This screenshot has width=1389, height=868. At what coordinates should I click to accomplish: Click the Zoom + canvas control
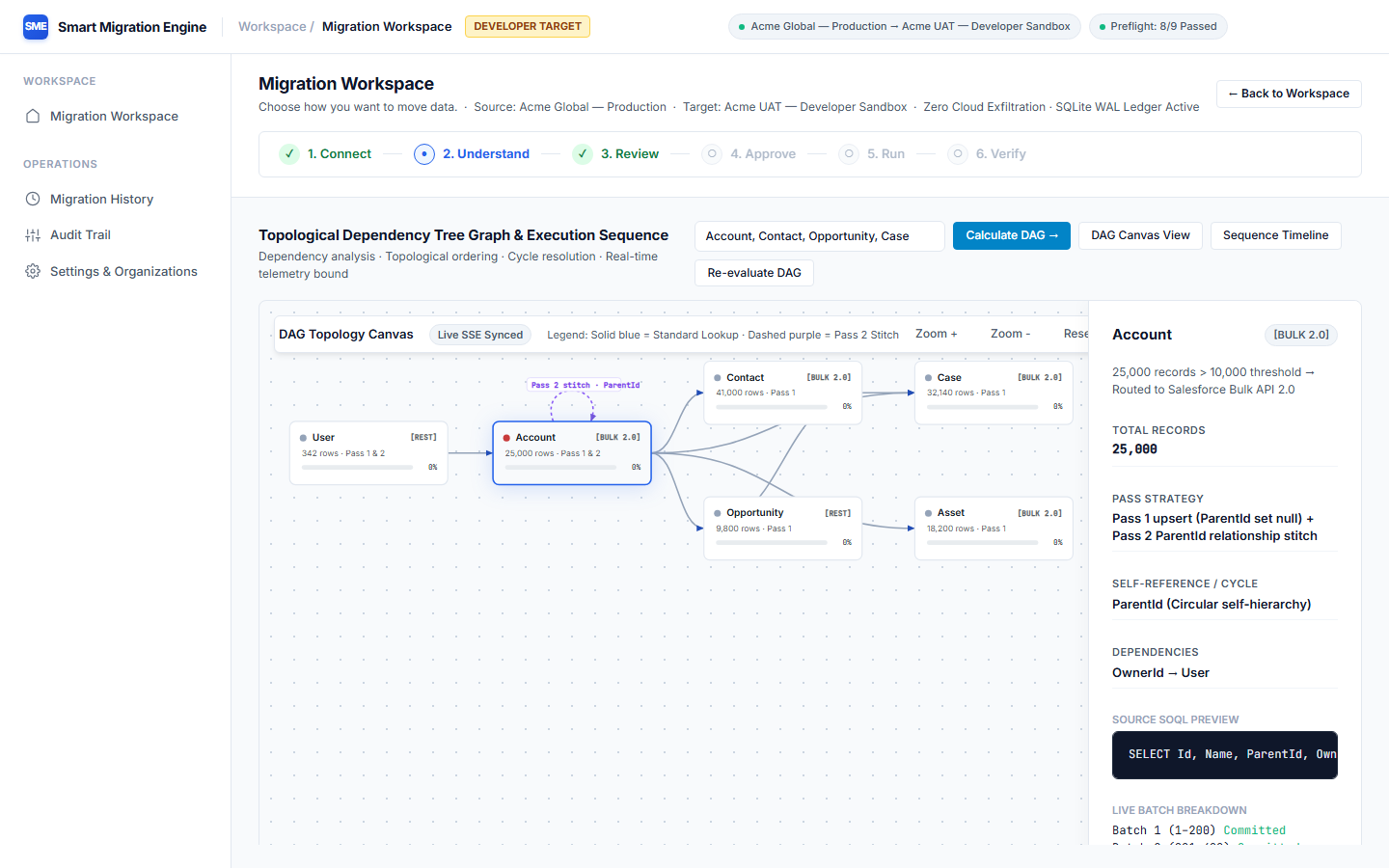tap(937, 334)
